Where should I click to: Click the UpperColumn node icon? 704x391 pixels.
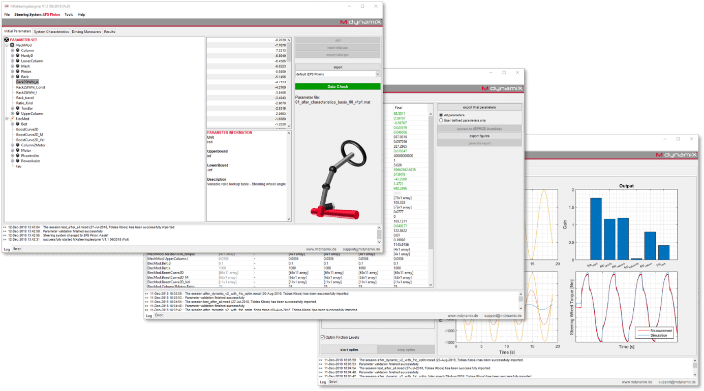[18, 114]
